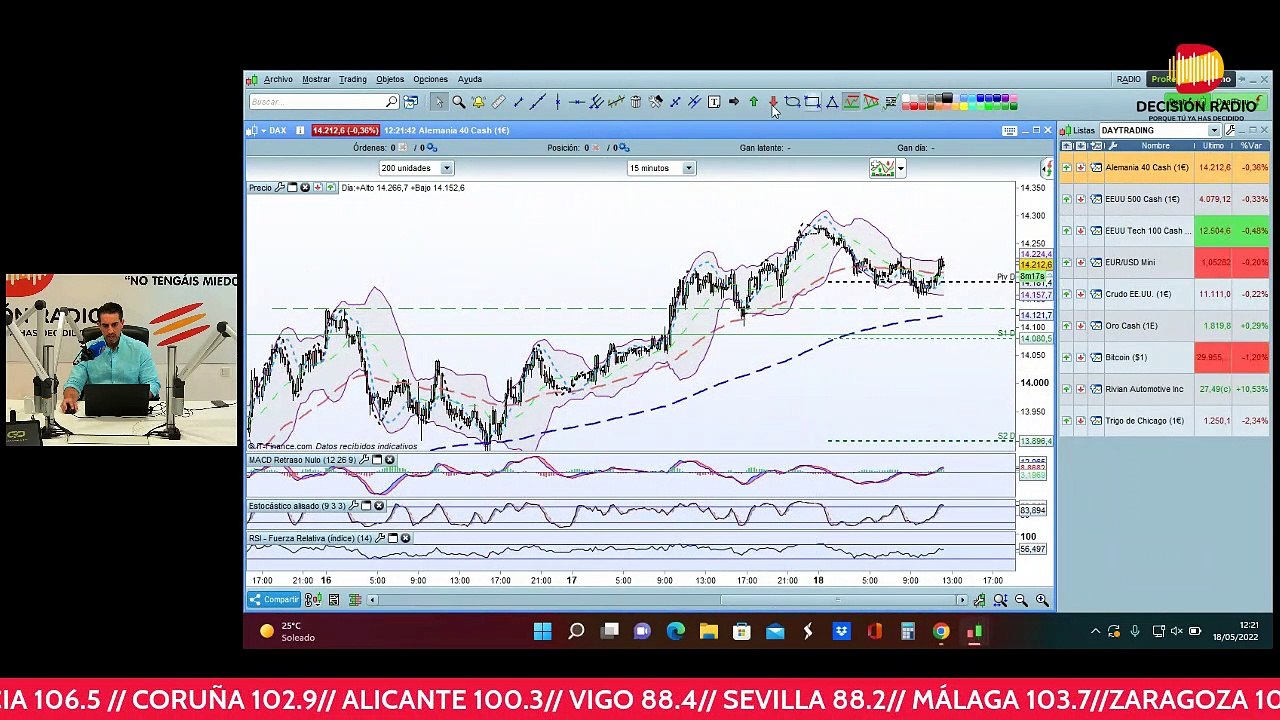1280x720 pixels.
Task: Click buy arrow for Alemania 40 Cash
Action: click(1066, 168)
